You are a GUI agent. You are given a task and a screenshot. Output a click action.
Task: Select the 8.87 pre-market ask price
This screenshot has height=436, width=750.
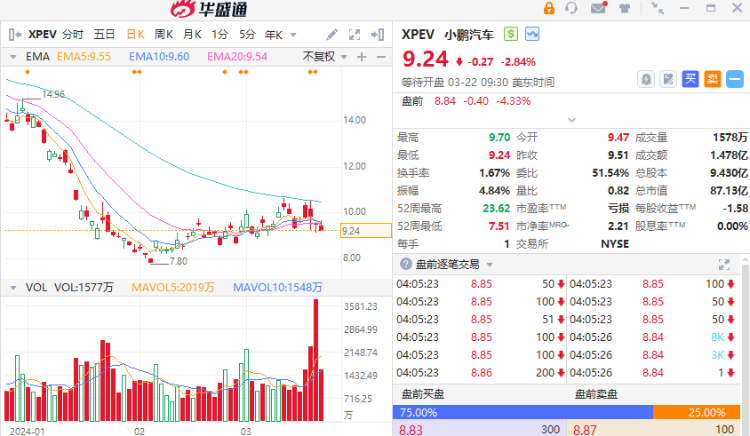[585, 430]
